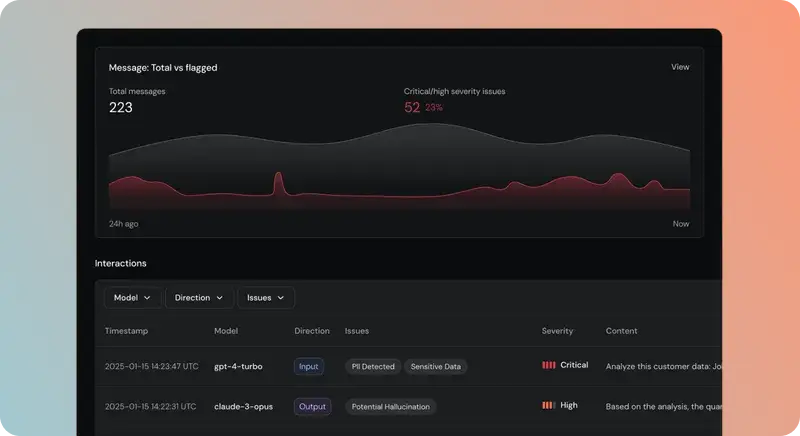Image resolution: width=800 pixels, height=436 pixels.
Task: Click the Model column header
Action: 226,331
